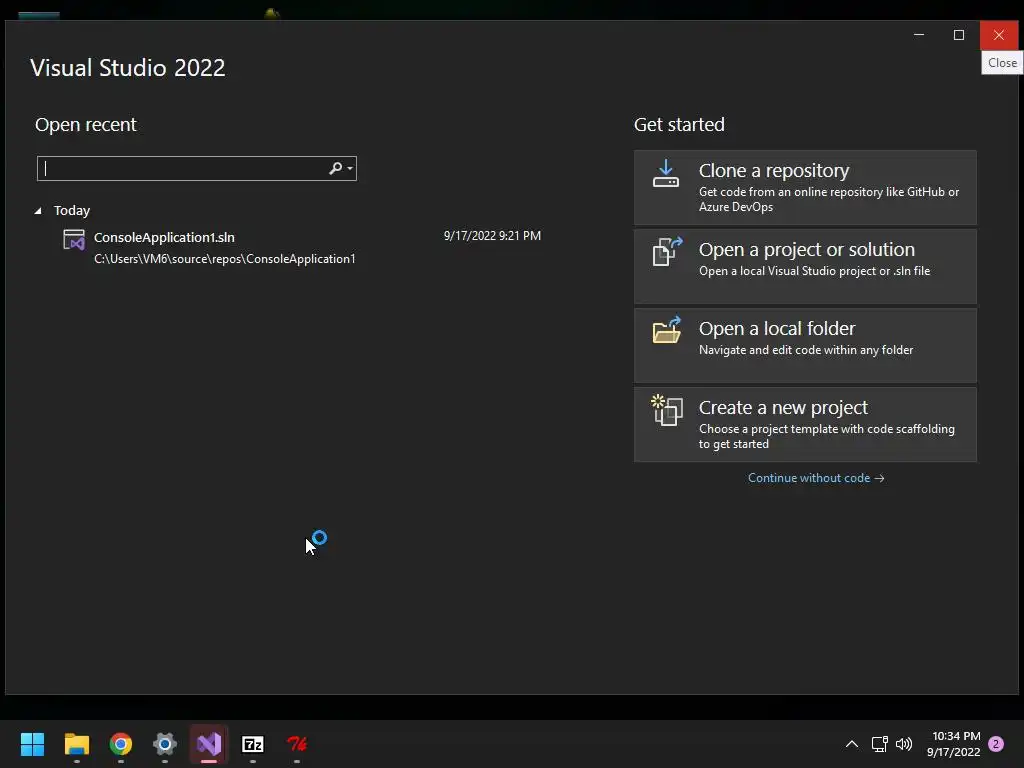Choose Open a project or solution
The width and height of the screenshot is (1024, 768).
(805, 266)
